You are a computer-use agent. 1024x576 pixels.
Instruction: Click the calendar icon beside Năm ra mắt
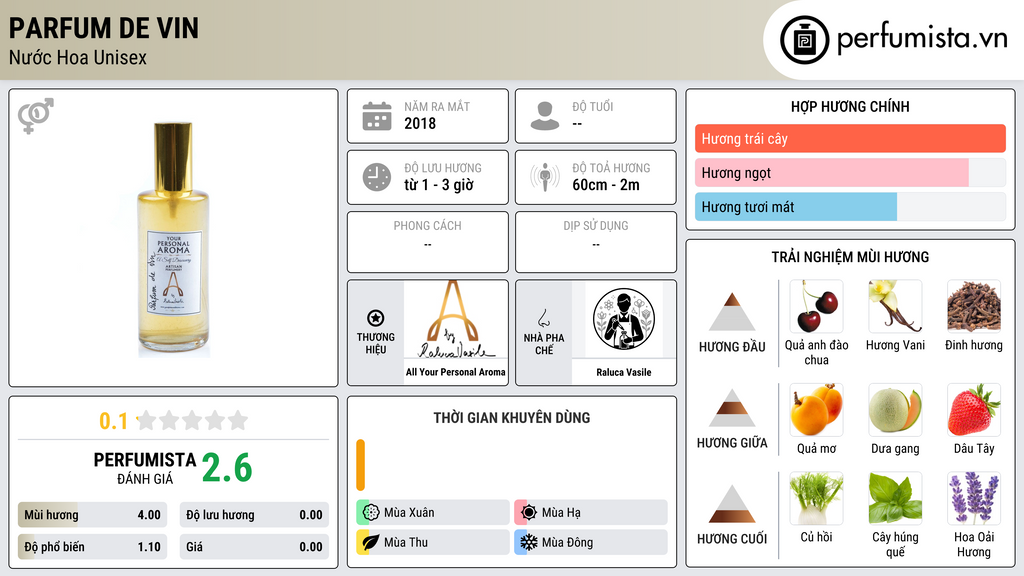coord(377,116)
